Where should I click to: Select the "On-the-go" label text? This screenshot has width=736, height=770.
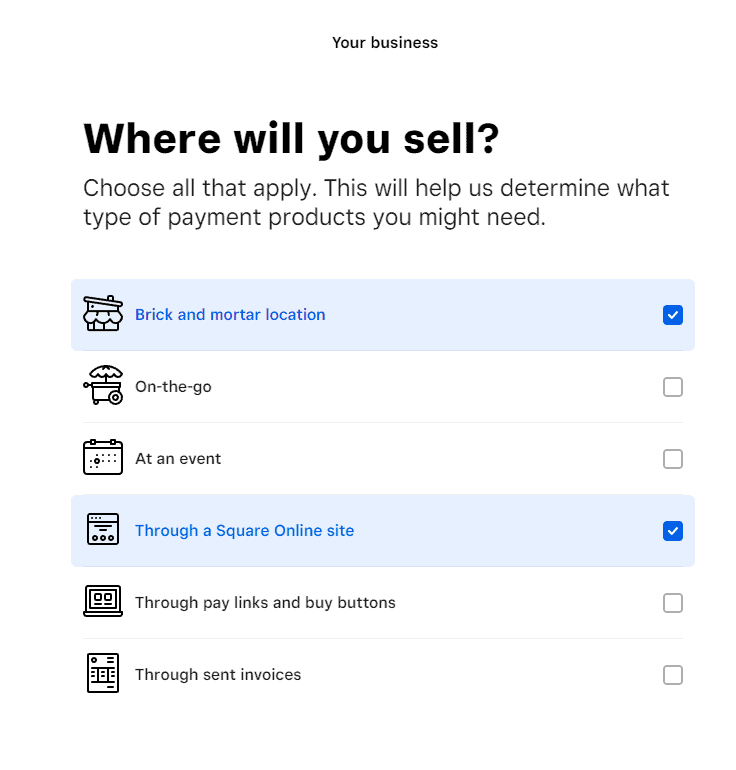[173, 387]
